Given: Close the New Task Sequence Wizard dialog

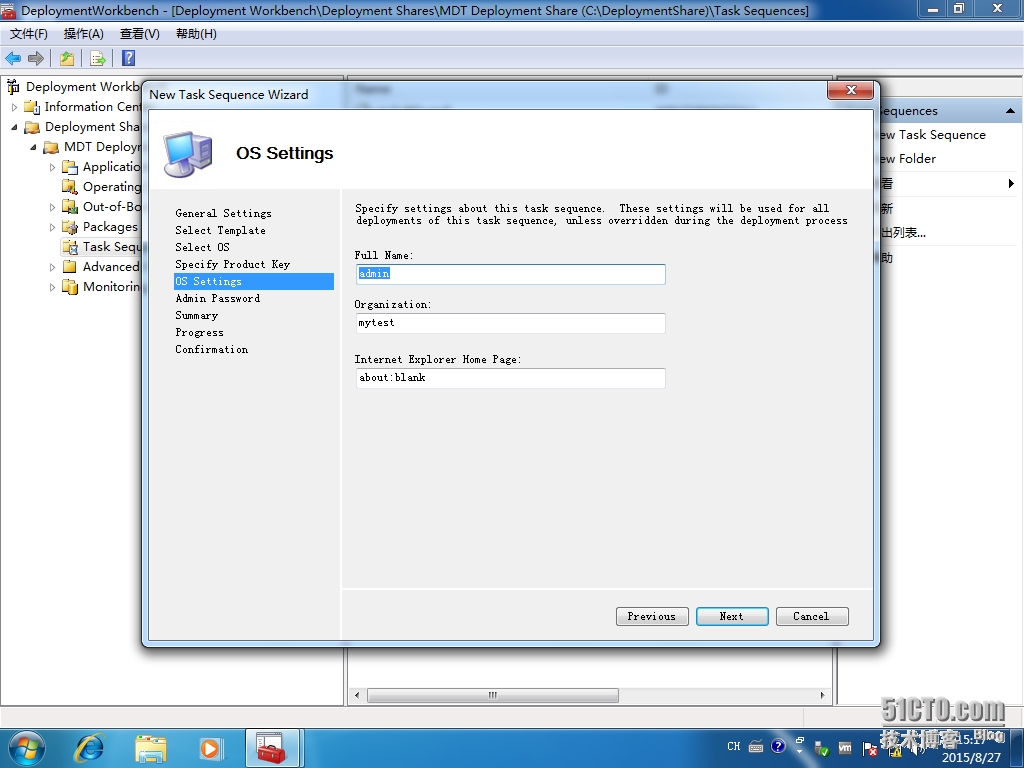Looking at the screenshot, I should tap(850, 90).
